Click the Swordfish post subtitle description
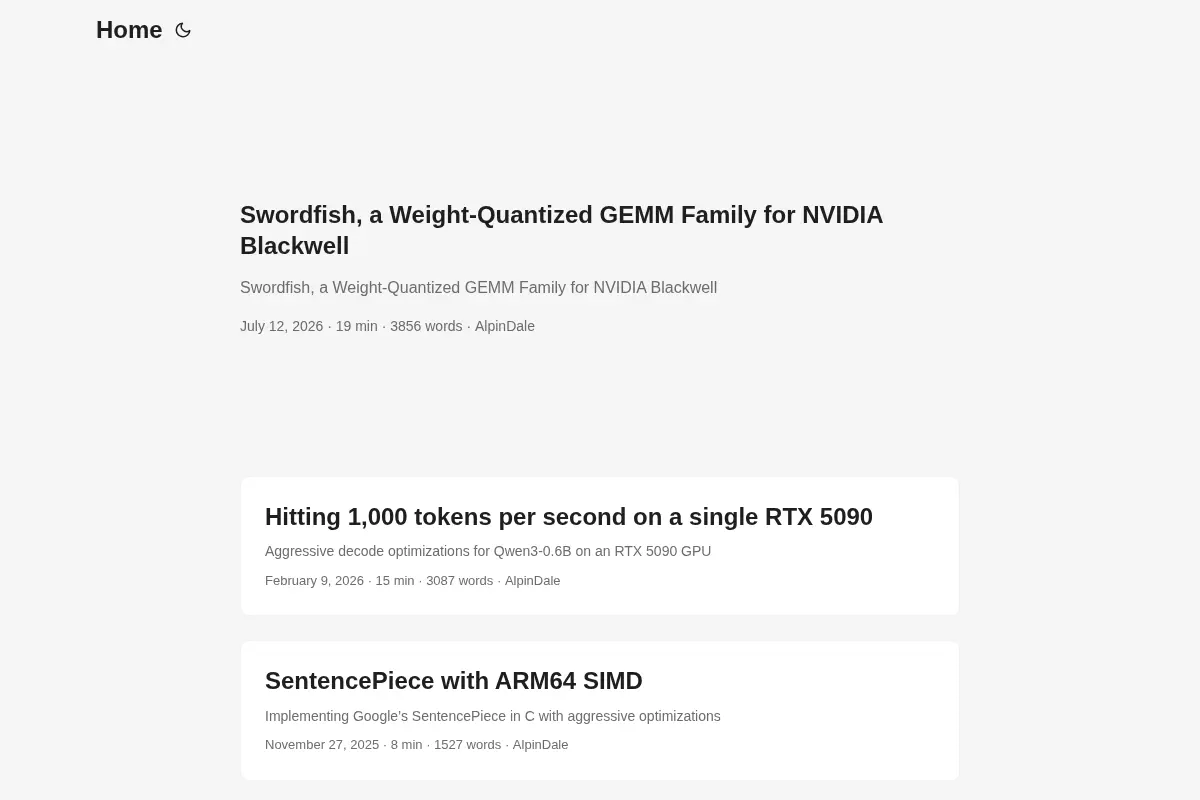 point(478,288)
